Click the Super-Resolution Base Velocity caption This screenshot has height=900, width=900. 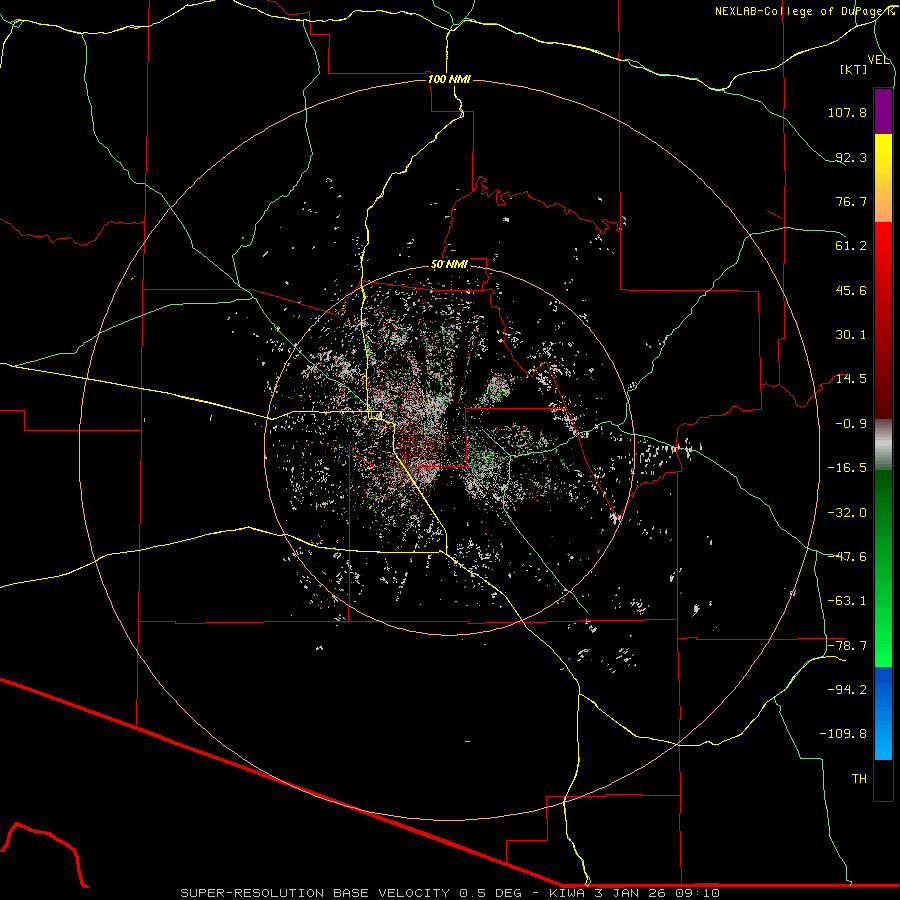point(450,893)
